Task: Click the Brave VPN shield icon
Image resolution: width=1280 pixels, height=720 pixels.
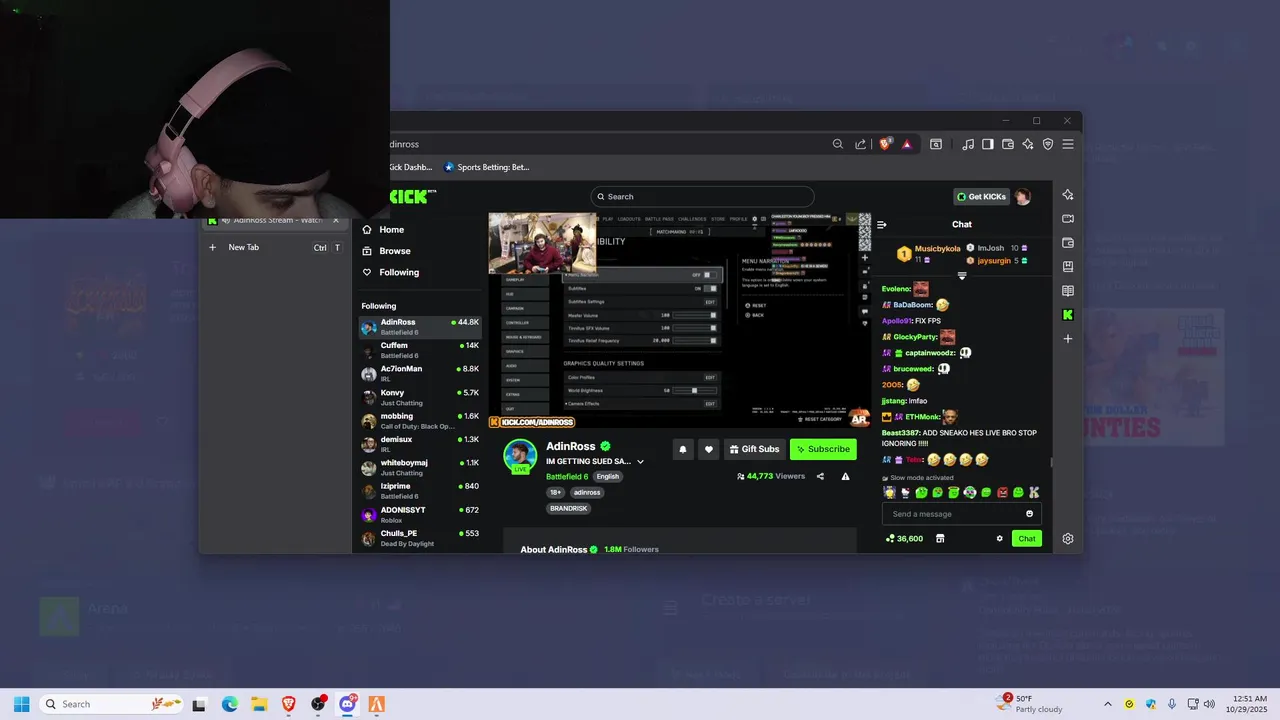Action: point(1048,144)
